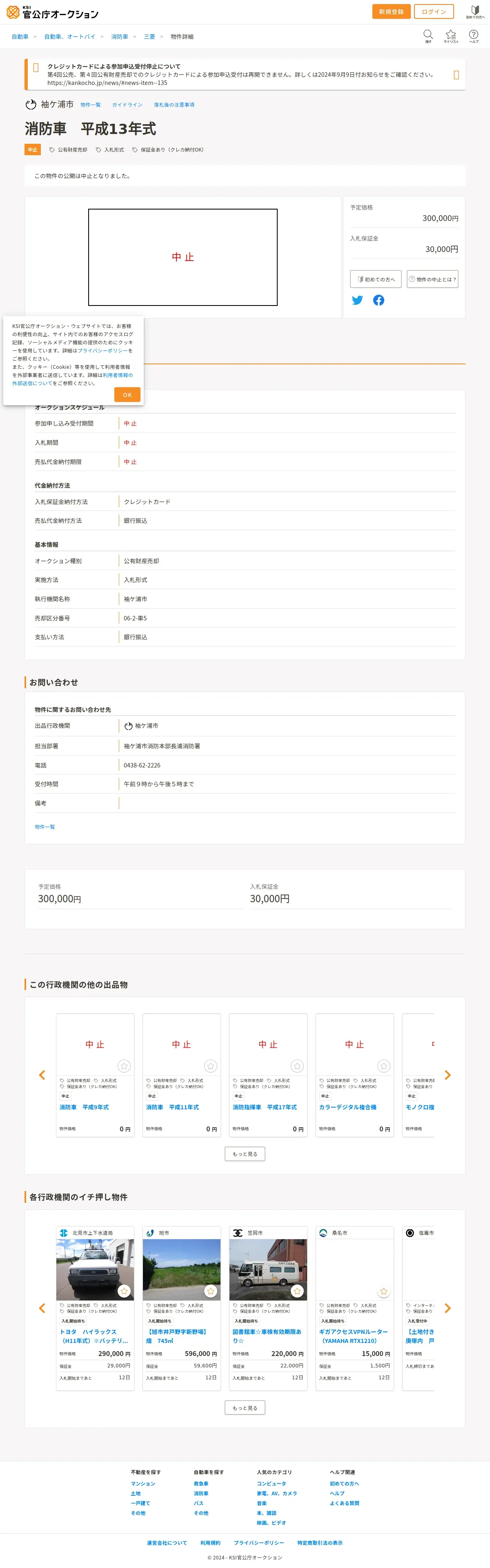Go to 自動車 breadcrumb

20,37
